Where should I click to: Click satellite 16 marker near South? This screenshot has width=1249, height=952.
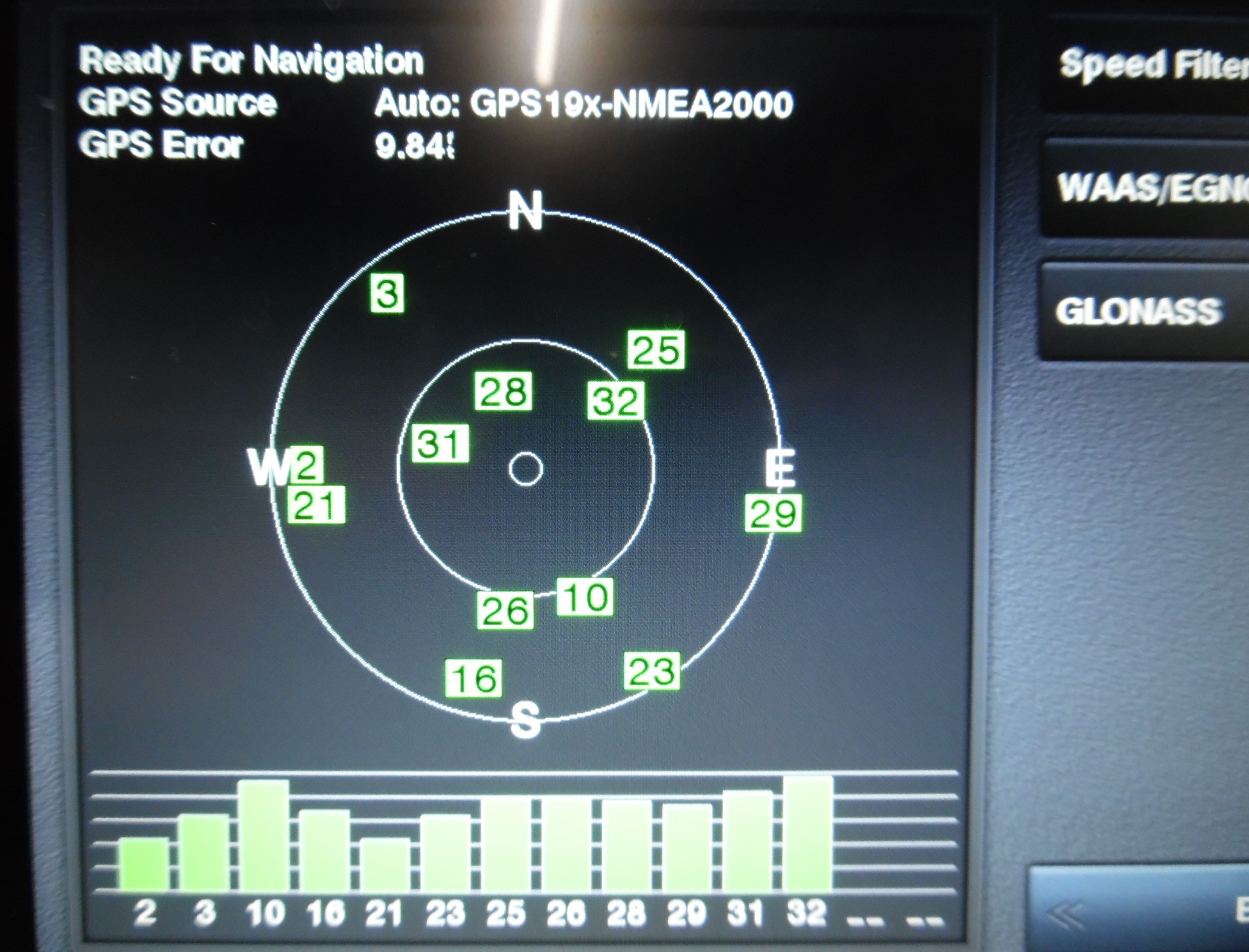point(473,678)
